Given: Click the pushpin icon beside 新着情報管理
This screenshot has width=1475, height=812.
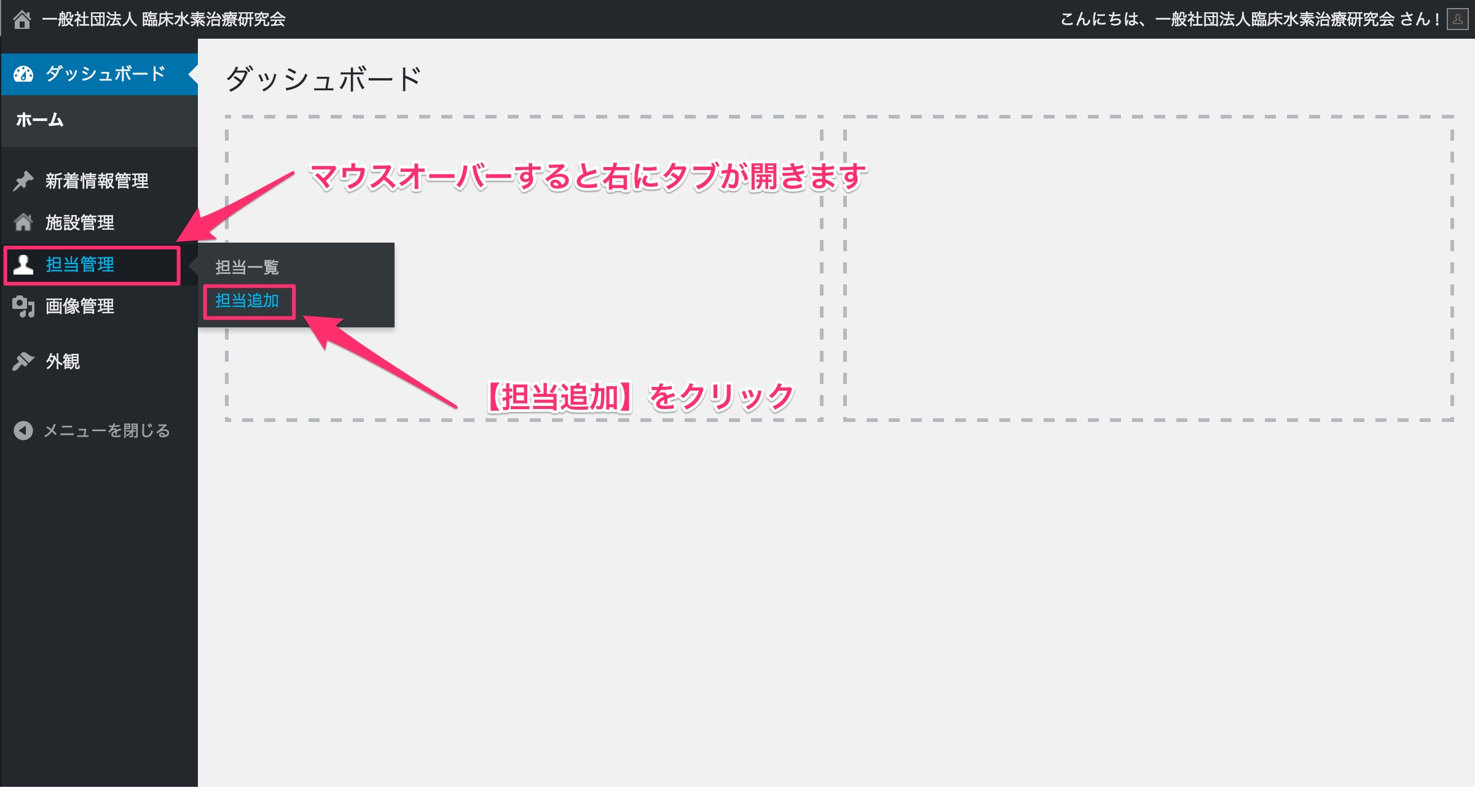Looking at the screenshot, I should [23, 181].
